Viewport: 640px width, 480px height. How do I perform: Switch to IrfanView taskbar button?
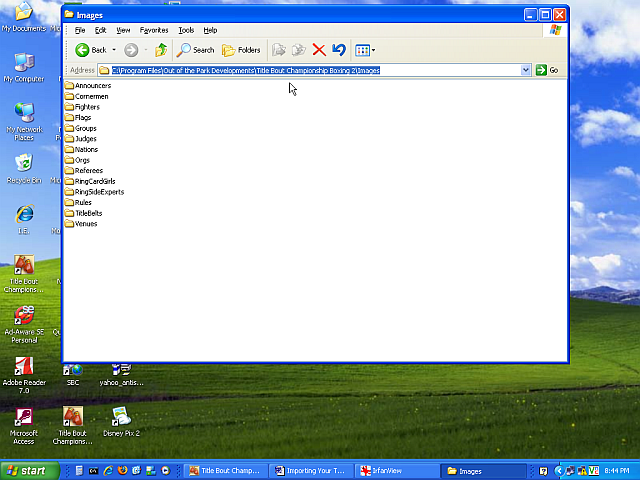pyautogui.click(x=396, y=471)
